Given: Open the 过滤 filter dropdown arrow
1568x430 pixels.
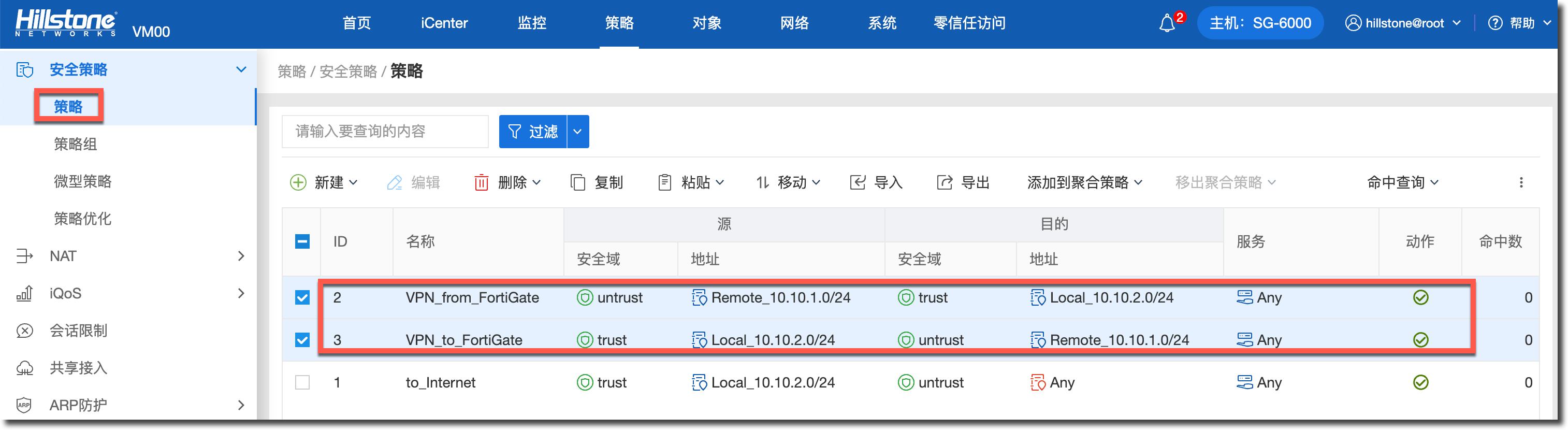Looking at the screenshot, I should point(578,132).
